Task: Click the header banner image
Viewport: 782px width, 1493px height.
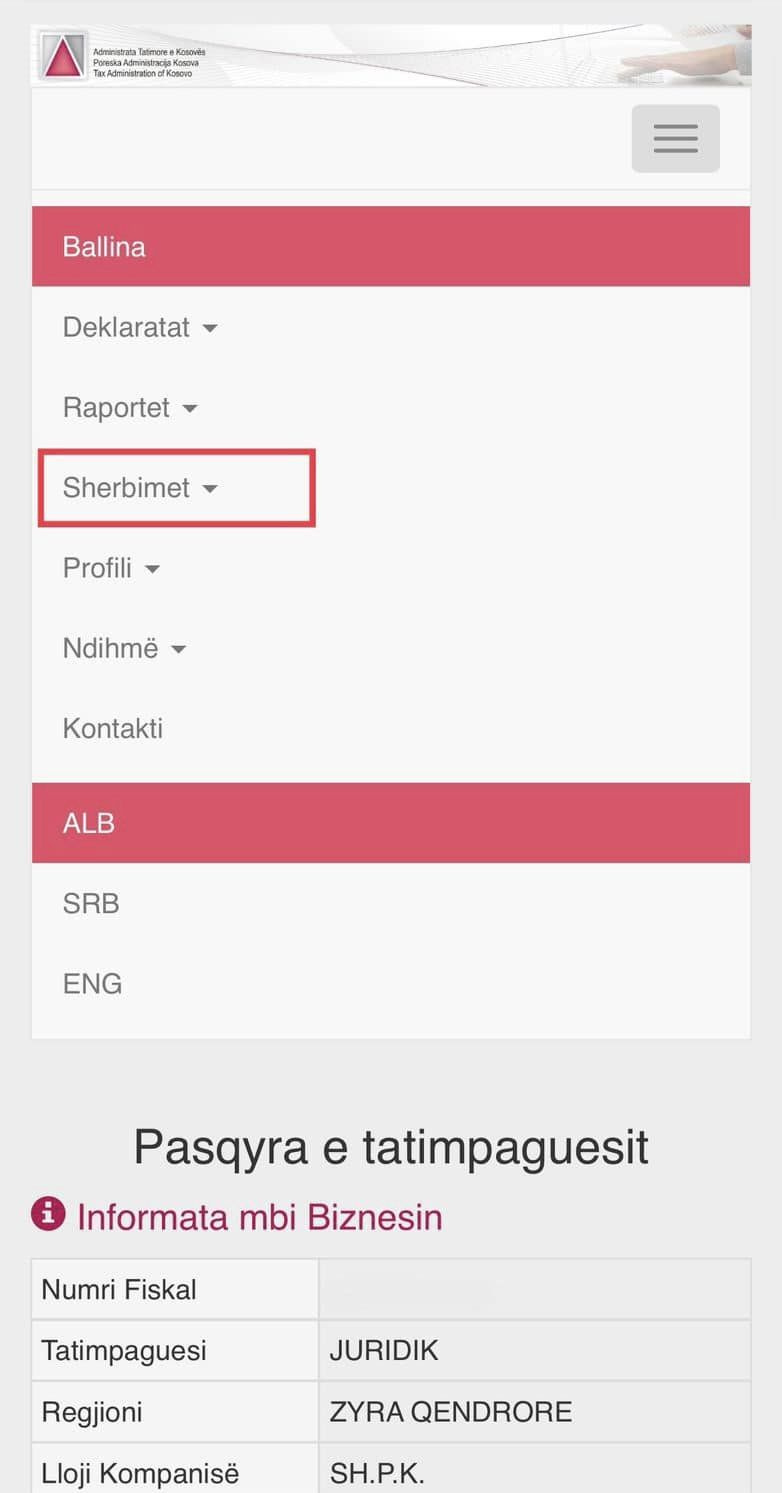Action: 500,56
